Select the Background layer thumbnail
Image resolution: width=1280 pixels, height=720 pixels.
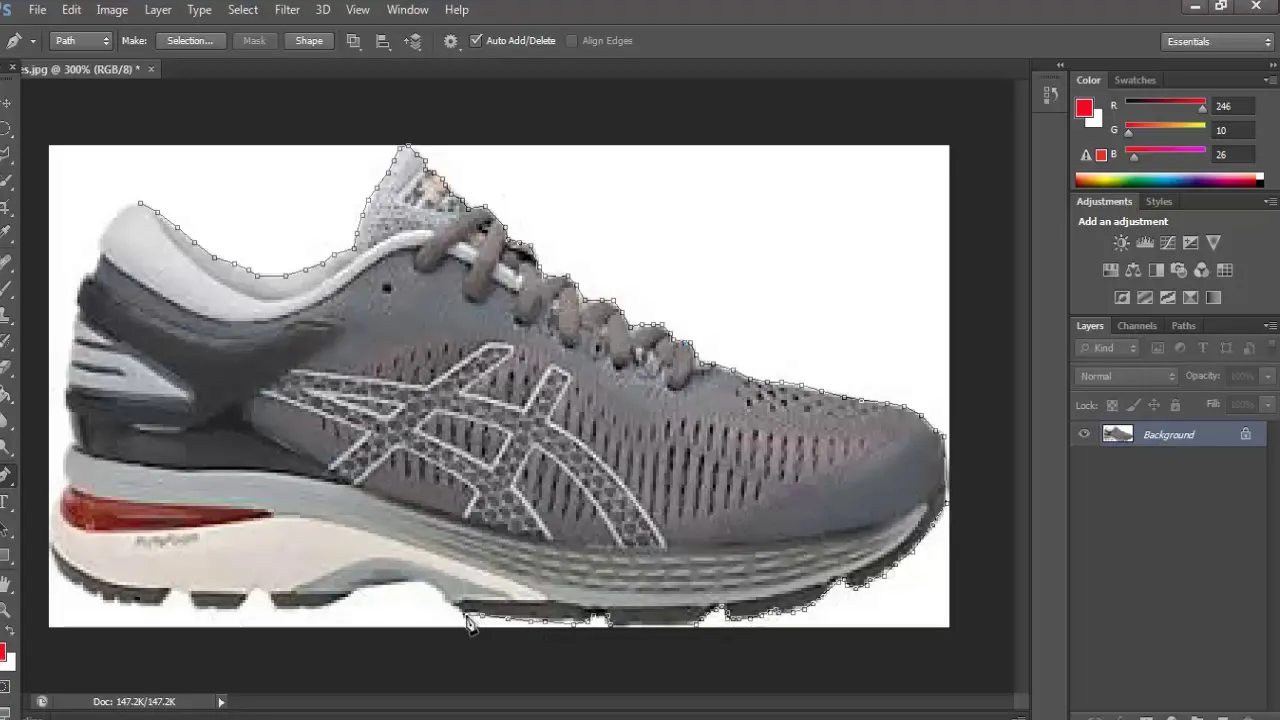click(x=1117, y=434)
